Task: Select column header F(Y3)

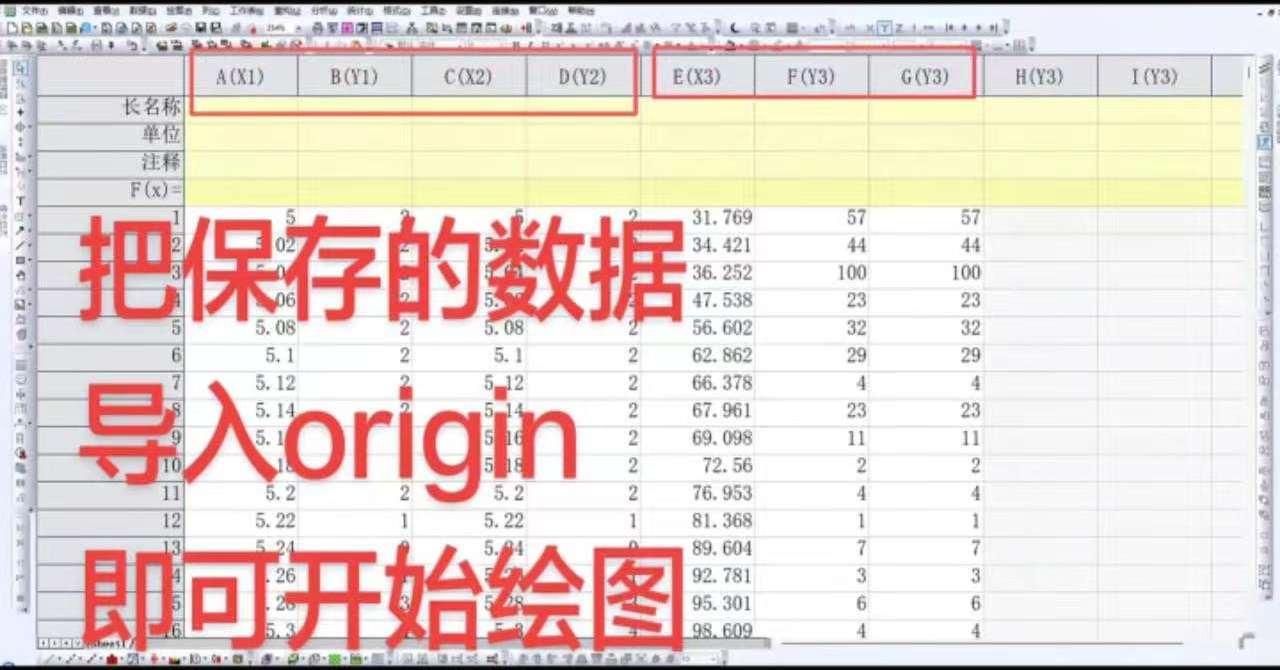Action: coord(811,76)
